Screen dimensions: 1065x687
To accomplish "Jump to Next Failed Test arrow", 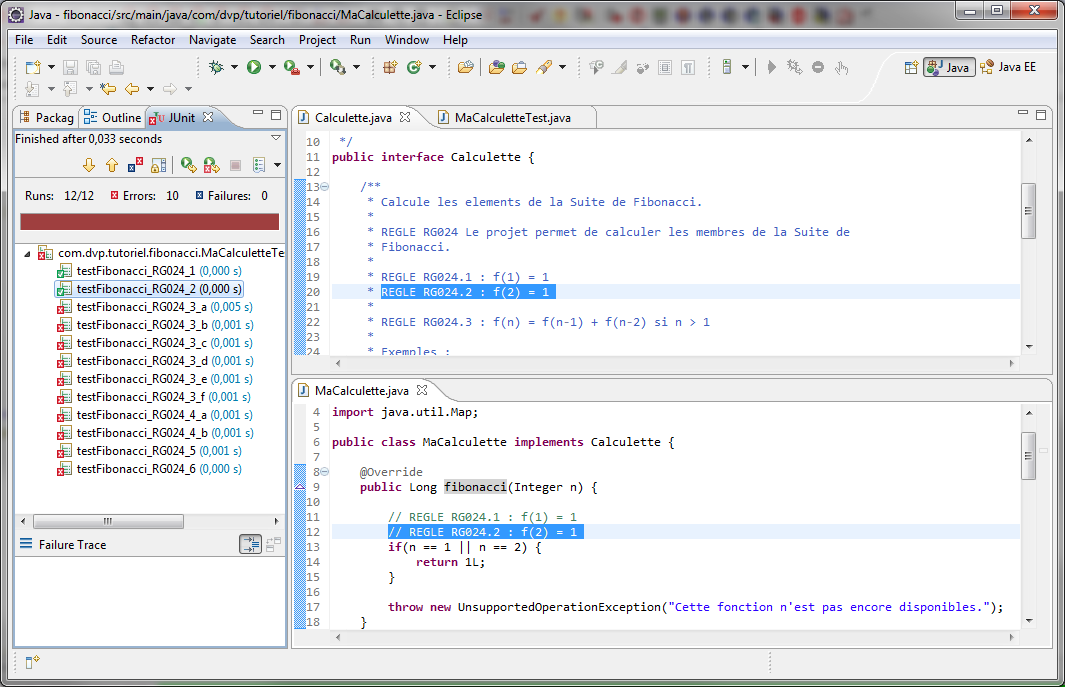I will coord(88,165).
